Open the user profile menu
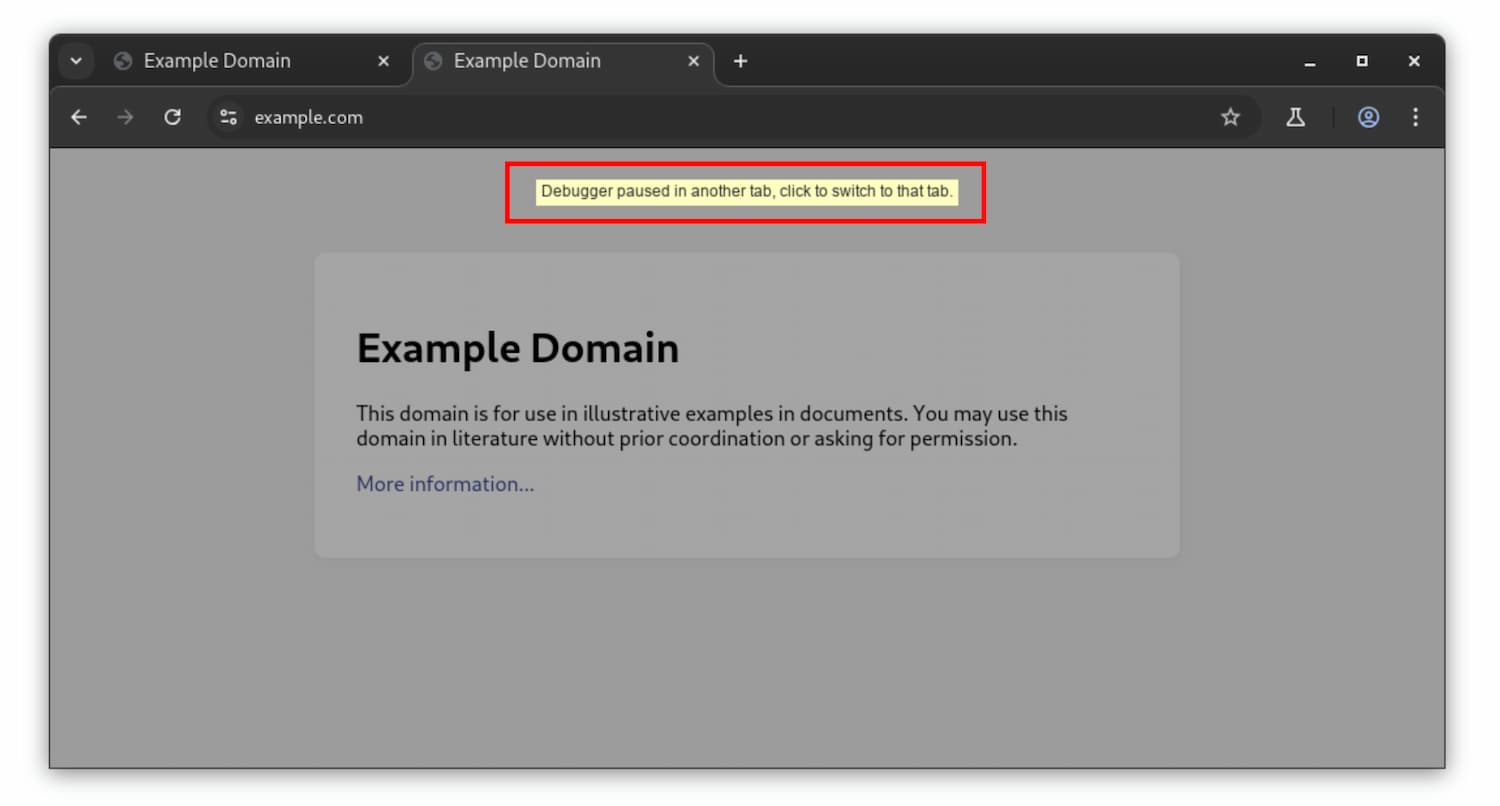The width and height of the screenshot is (1500, 806). pyautogui.click(x=1368, y=117)
